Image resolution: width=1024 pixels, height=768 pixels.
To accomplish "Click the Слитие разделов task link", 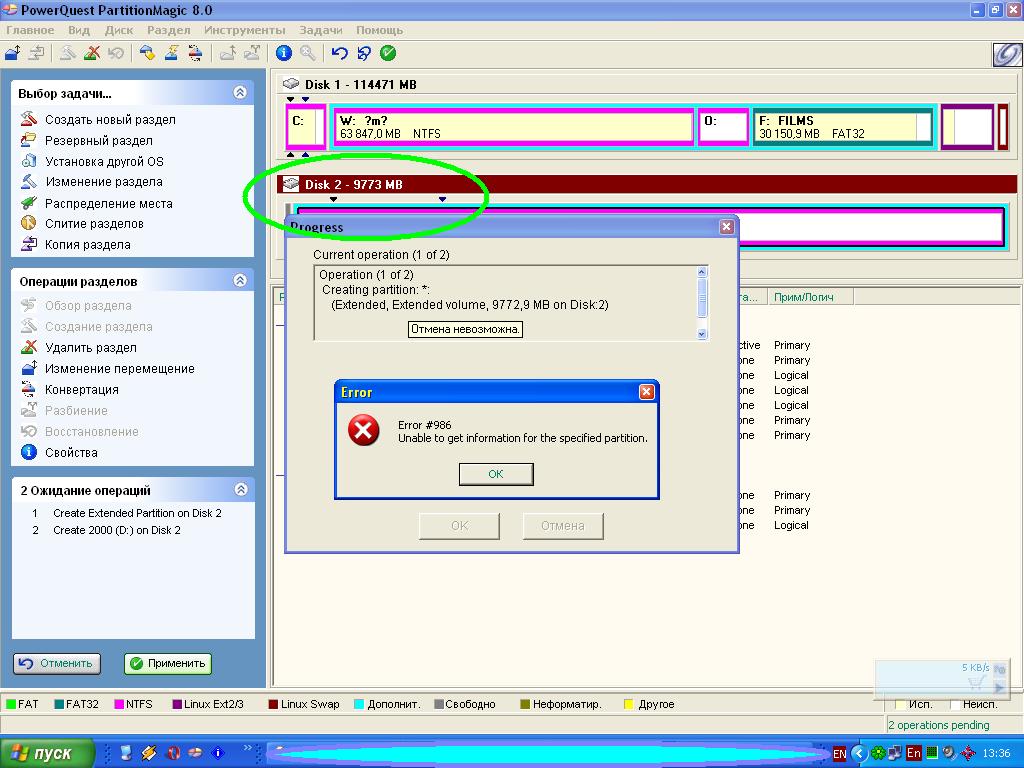I will point(94,223).
